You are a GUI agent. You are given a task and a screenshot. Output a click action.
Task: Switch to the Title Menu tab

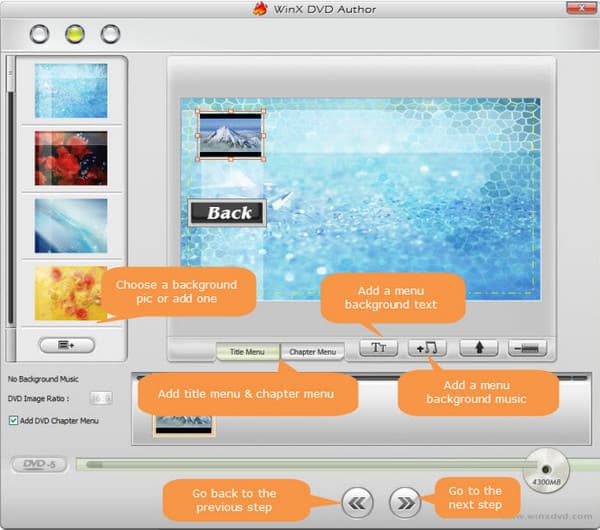tap(247, 351)
